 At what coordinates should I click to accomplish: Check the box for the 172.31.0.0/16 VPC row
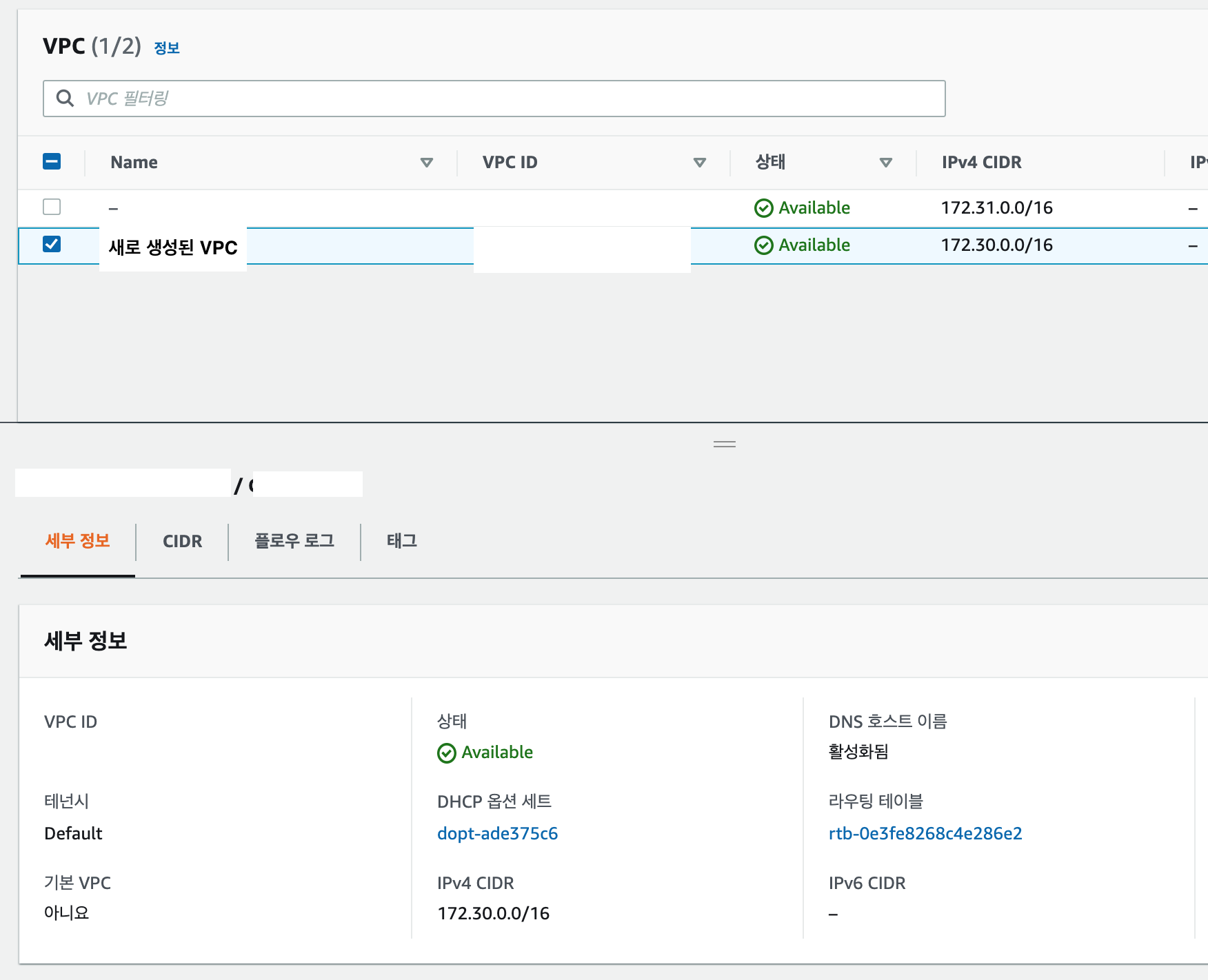pos(52,207)
